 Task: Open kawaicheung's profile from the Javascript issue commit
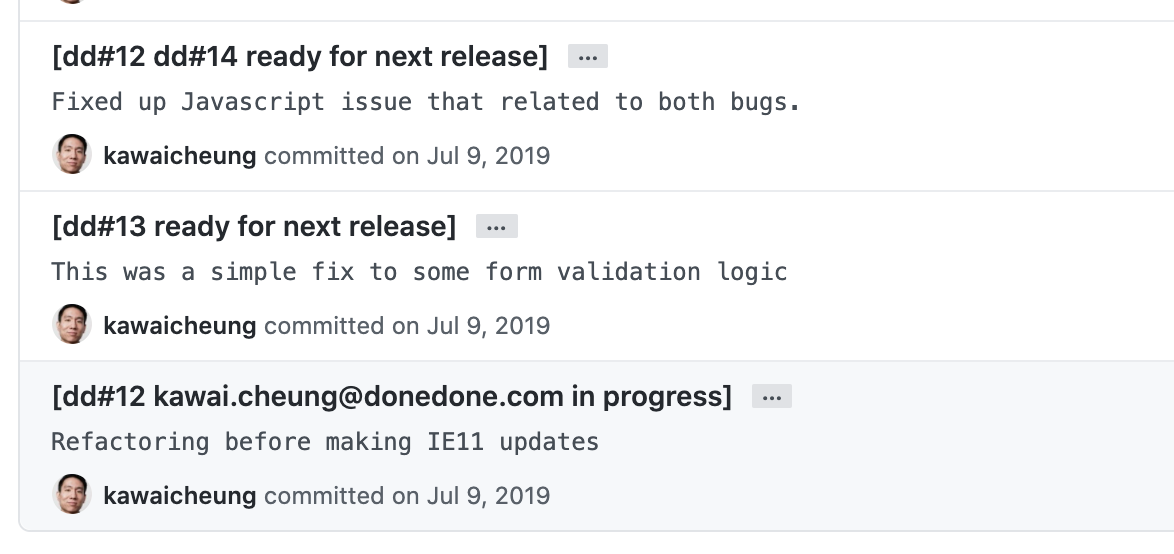tap(180, 156)
